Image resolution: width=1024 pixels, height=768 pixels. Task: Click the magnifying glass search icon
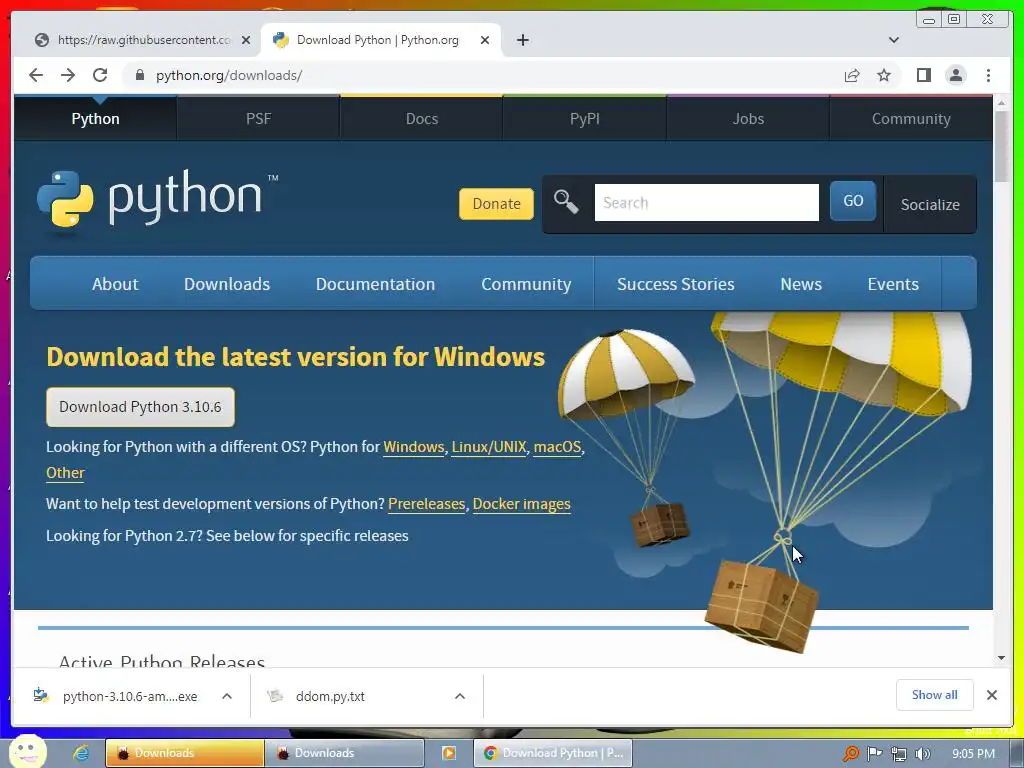[x=566, y=202]
